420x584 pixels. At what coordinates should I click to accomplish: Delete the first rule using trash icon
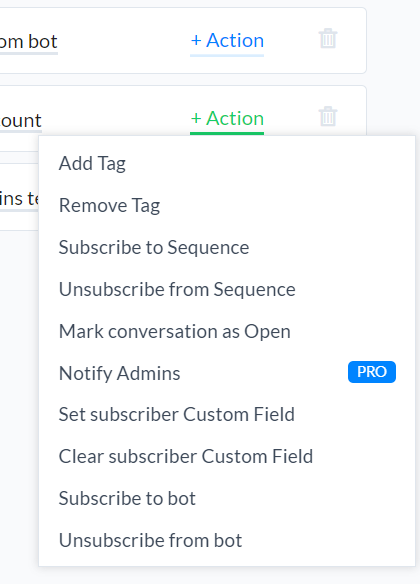point(328,38)
